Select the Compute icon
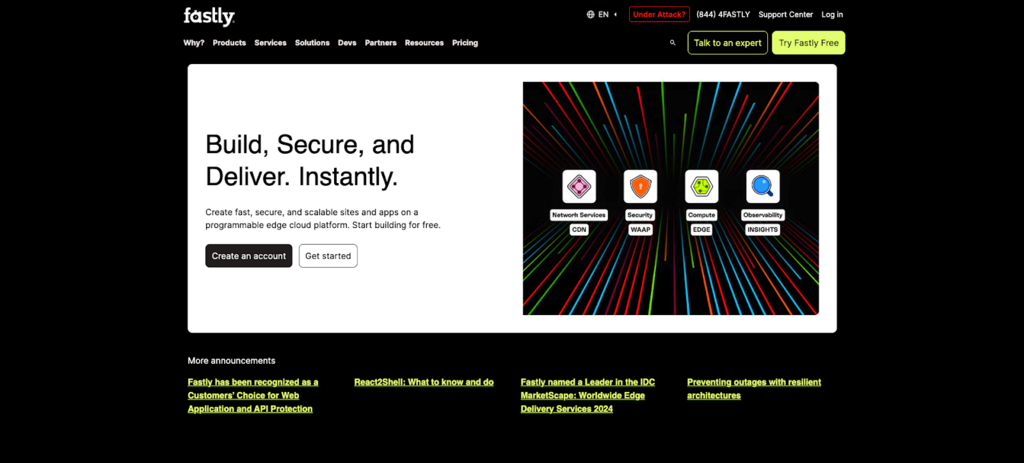 click(x=701, y=187)
